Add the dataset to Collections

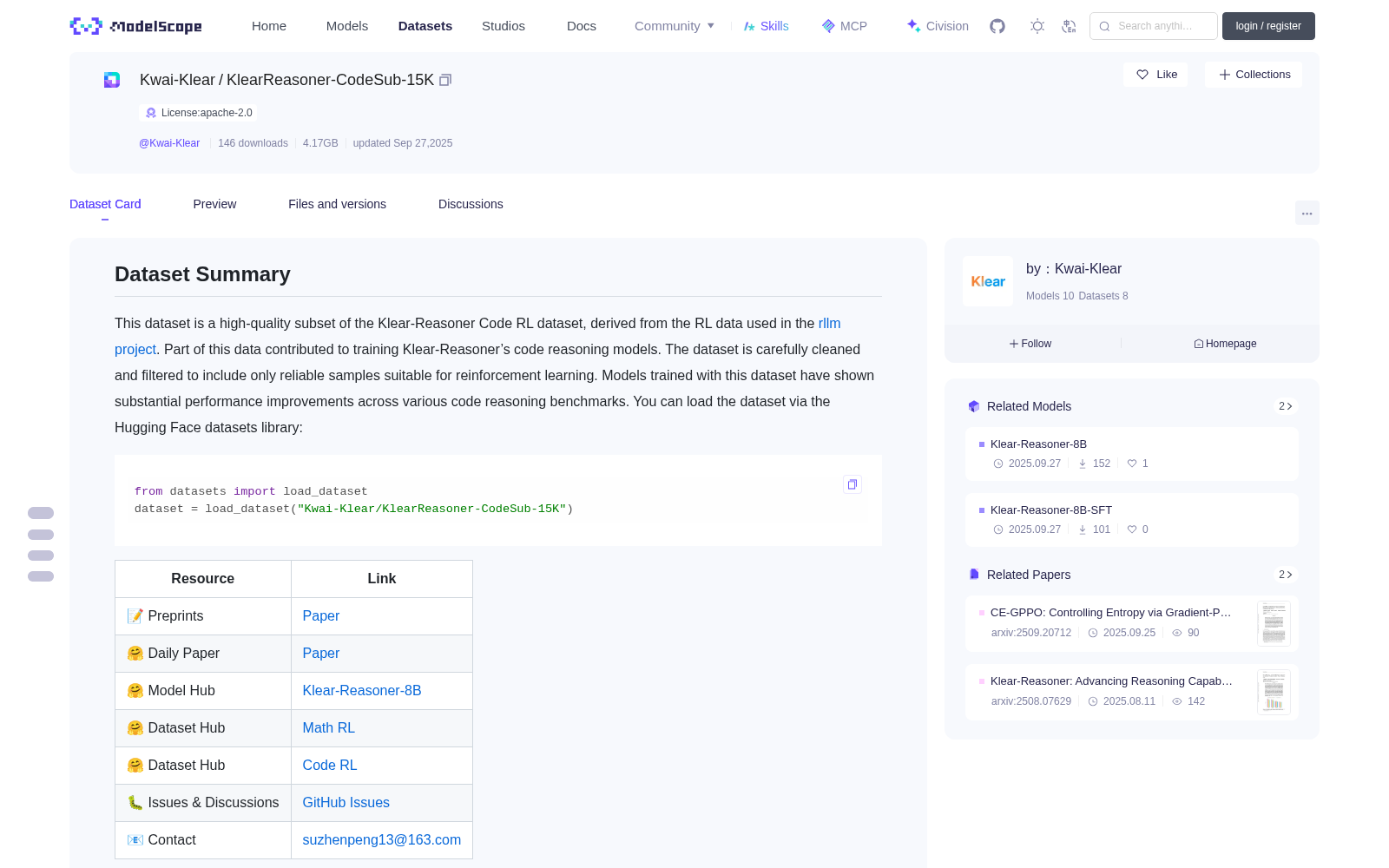coord(1254,75)
